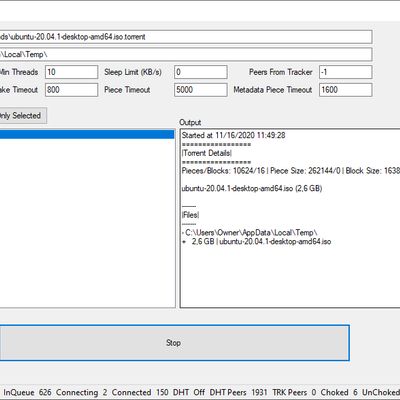The width and height of the screenshot is (400, 400).
Task: Click the Local\Temp download folder field
Action: (x=186, y=54)
